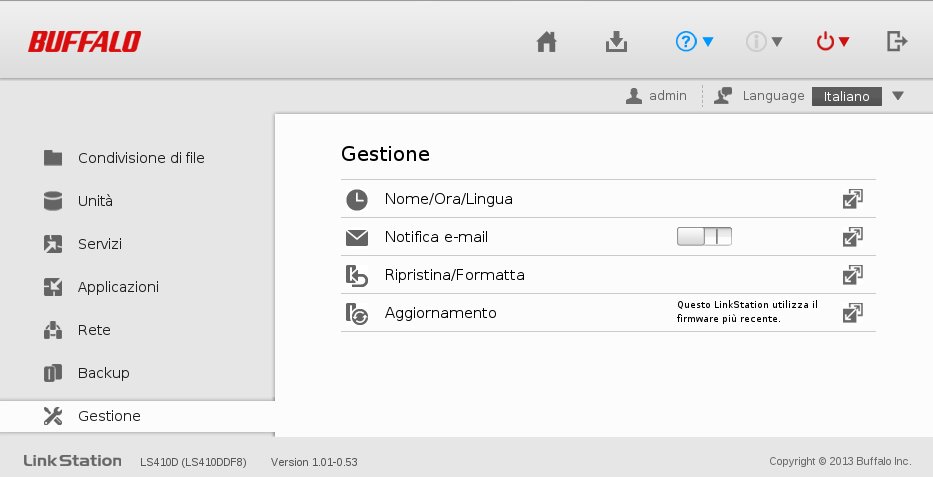Click the download tray icon
Screen dimensions: 933x477
[616, 42]
